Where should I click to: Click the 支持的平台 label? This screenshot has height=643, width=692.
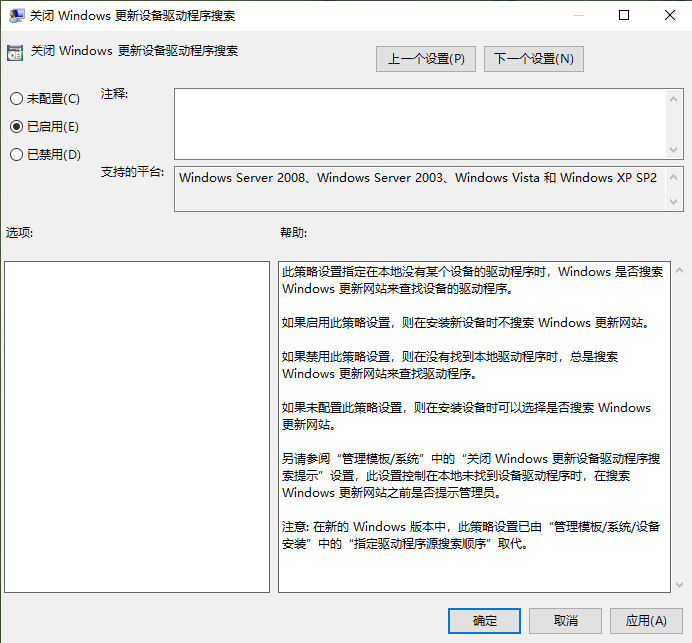(x=132, y=172)
